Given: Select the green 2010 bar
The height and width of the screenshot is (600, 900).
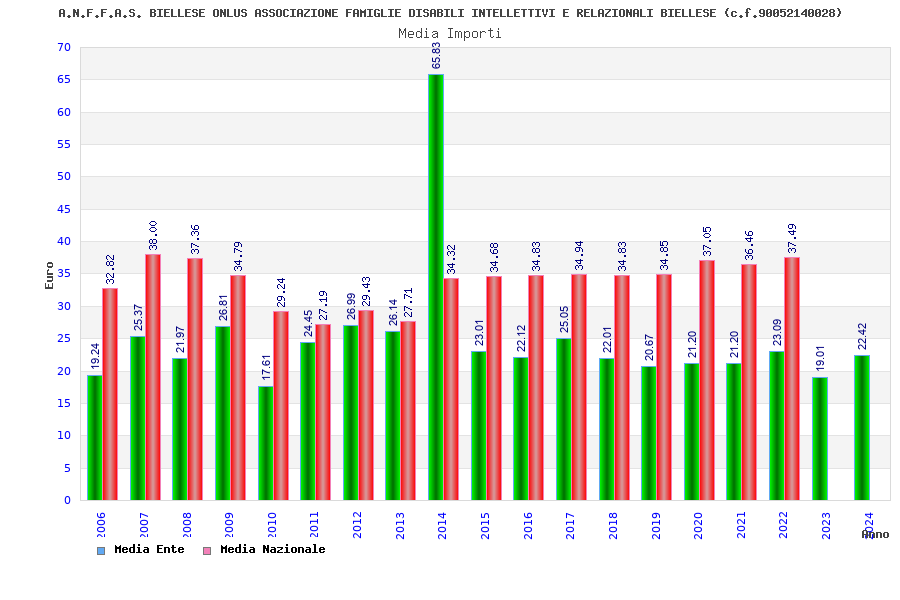Looking at the screenshot, I should point(266,443).
